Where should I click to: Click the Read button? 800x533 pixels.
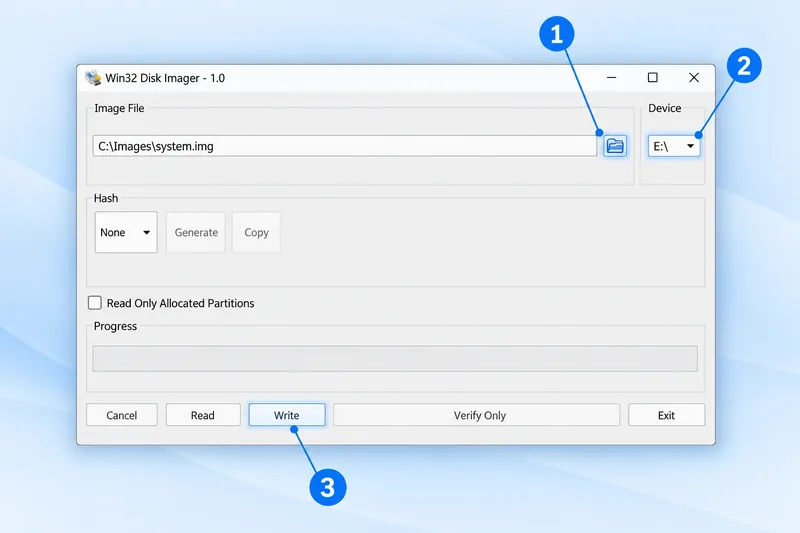point(203,415)
